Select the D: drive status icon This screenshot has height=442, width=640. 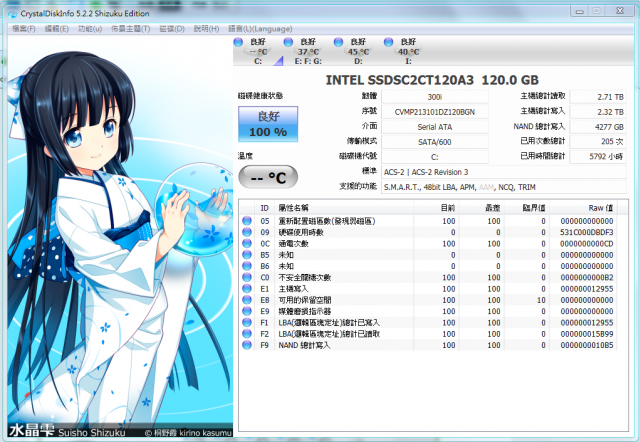[x=338, y=42]
